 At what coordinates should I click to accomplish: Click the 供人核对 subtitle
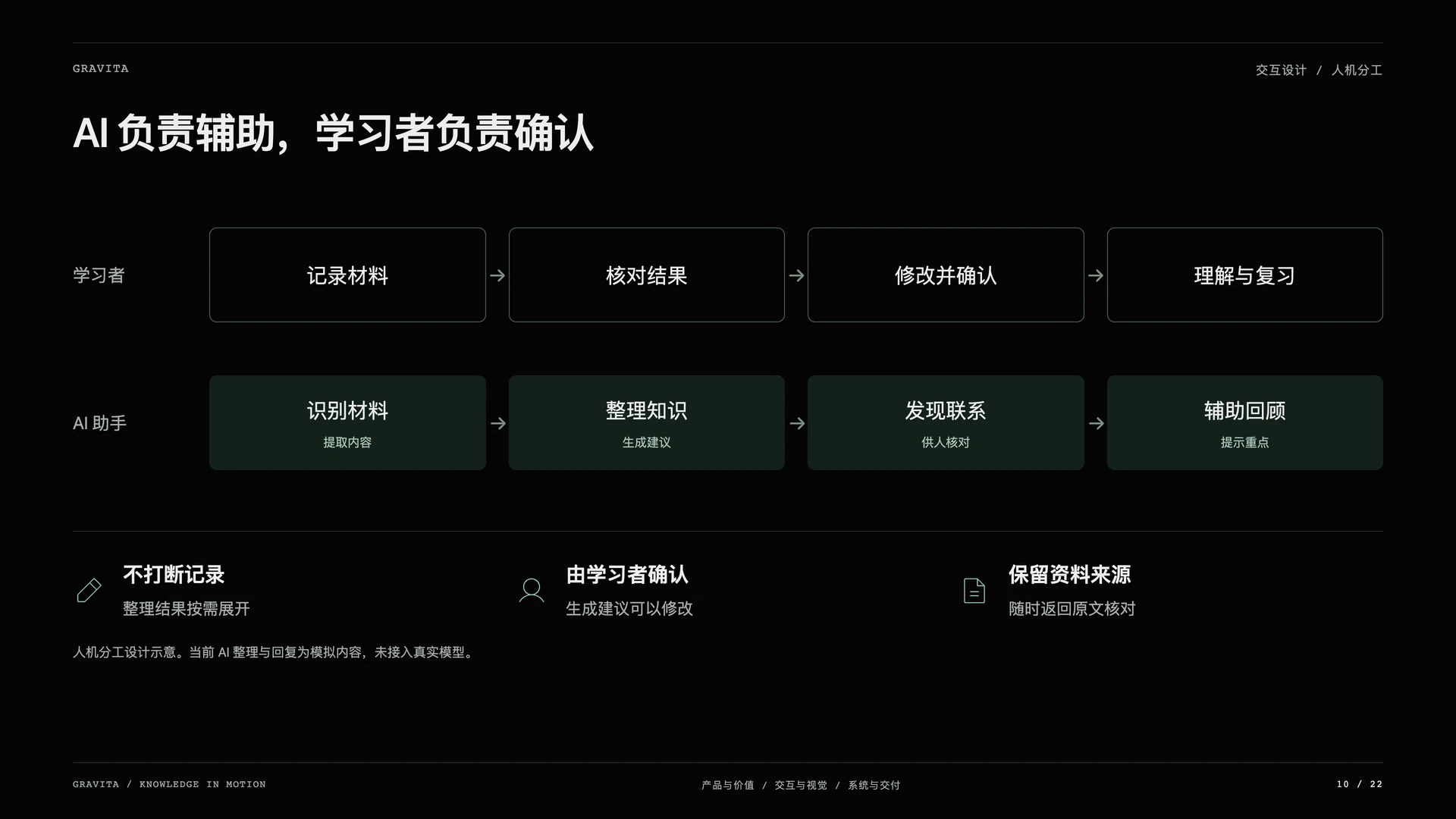coord(946,442)
